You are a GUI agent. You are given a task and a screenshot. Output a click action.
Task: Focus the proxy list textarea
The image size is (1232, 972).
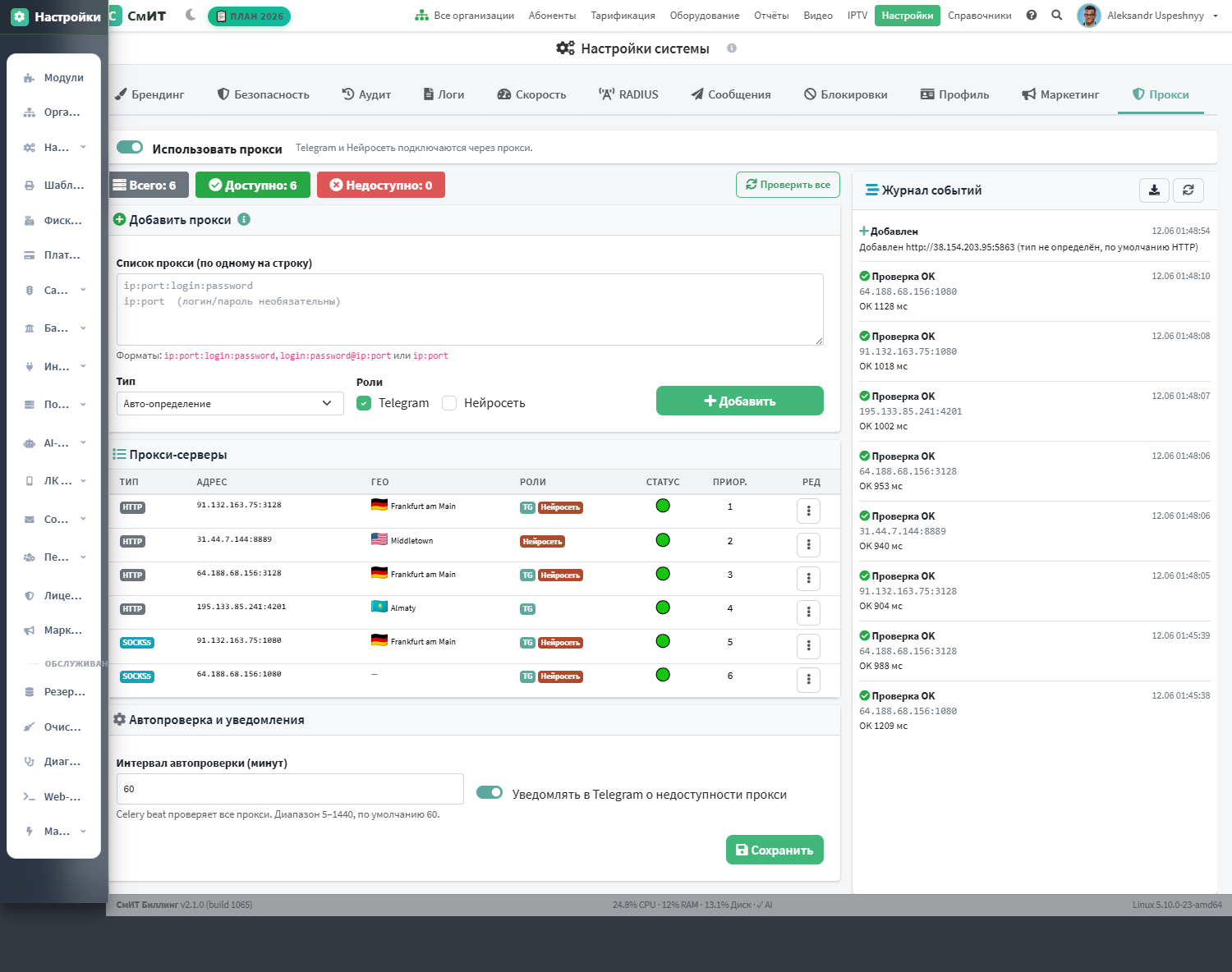(x=470, y=309)
